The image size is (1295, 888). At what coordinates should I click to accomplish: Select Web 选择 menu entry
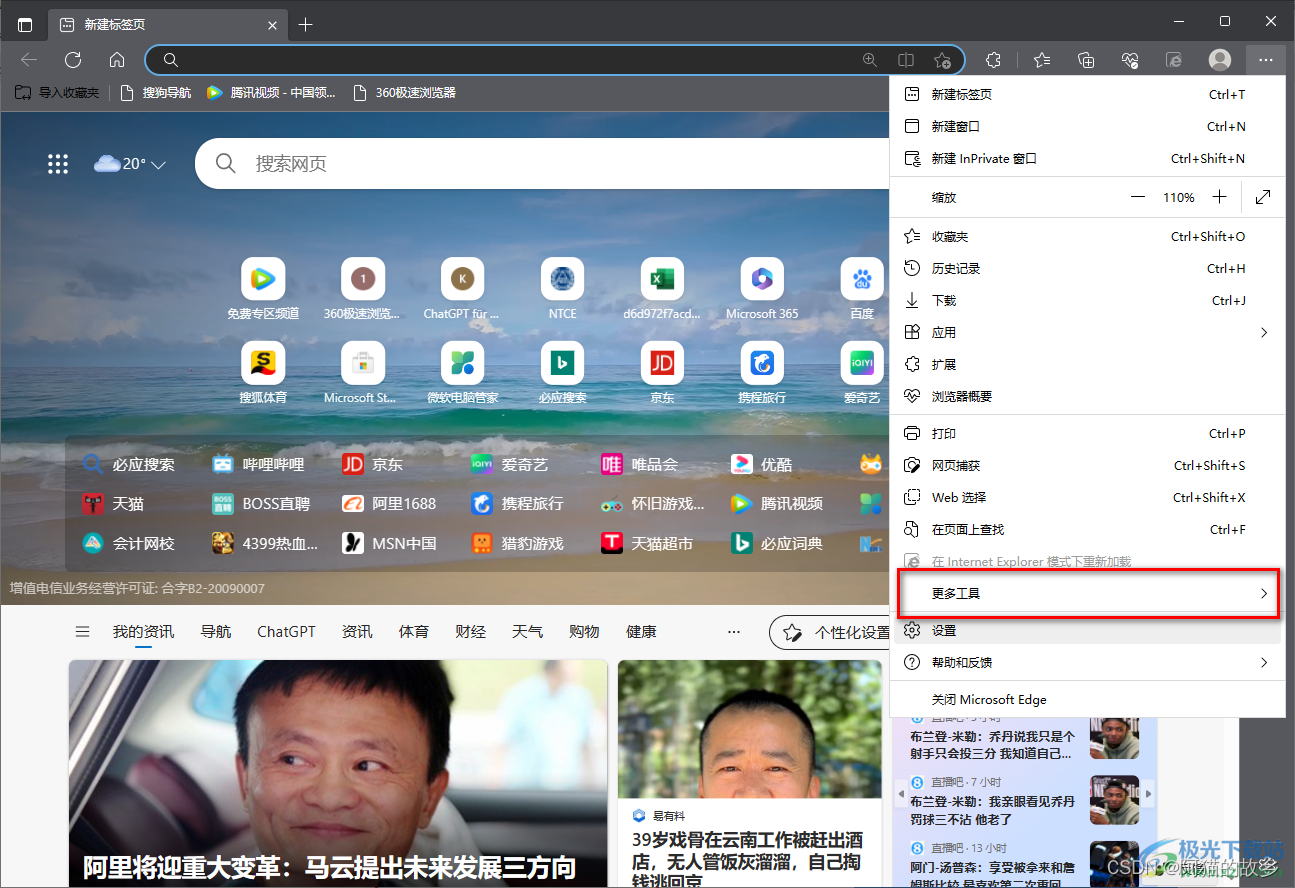pos(1087,497)
